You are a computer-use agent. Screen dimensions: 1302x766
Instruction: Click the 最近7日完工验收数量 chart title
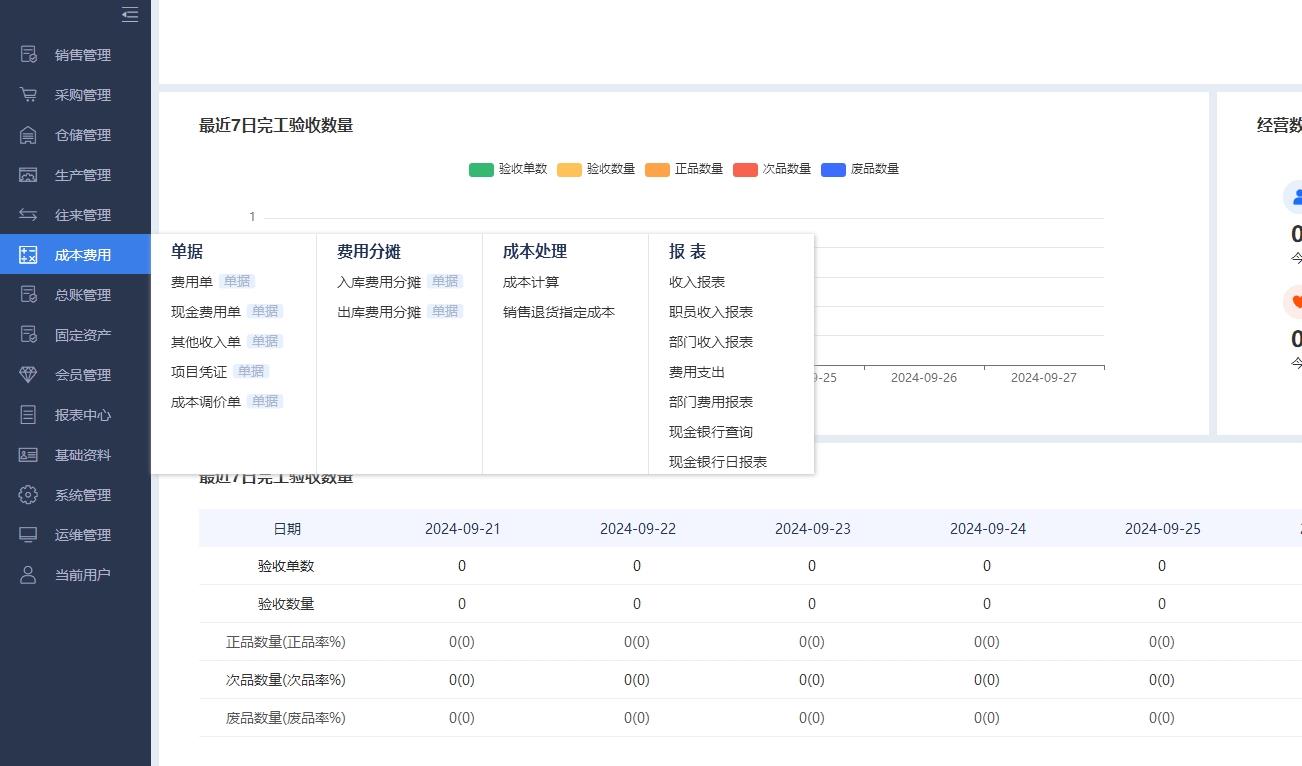pyautogui.click(x=276, y=125)
